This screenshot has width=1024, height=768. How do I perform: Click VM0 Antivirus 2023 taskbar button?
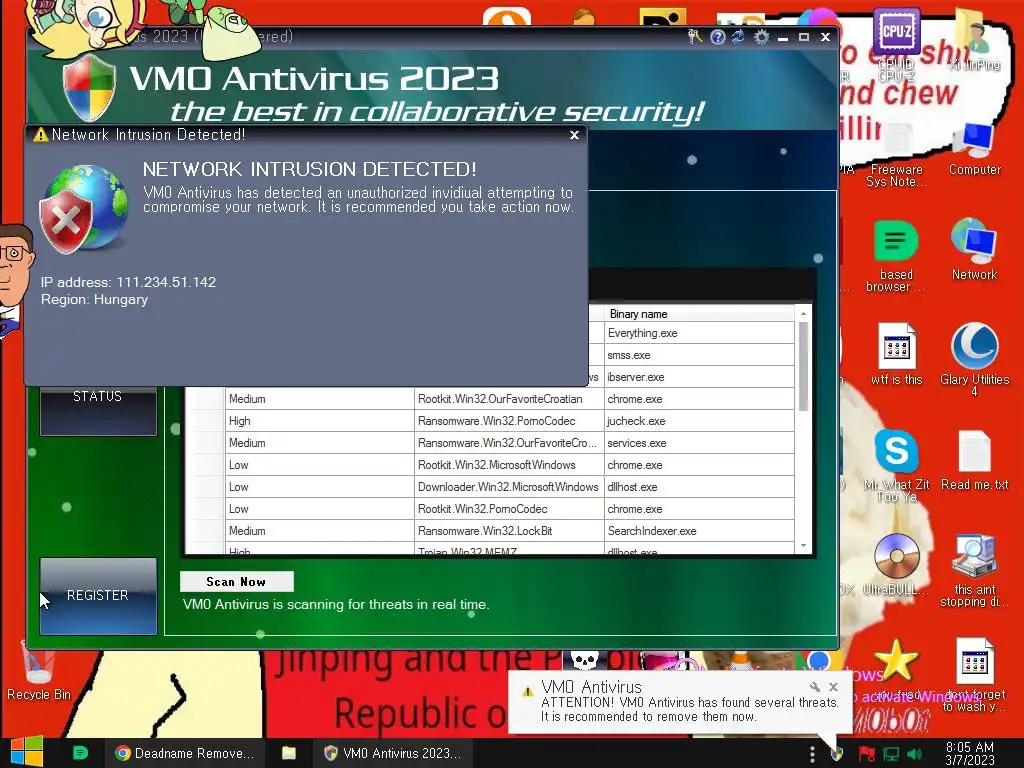coord(392,753)
